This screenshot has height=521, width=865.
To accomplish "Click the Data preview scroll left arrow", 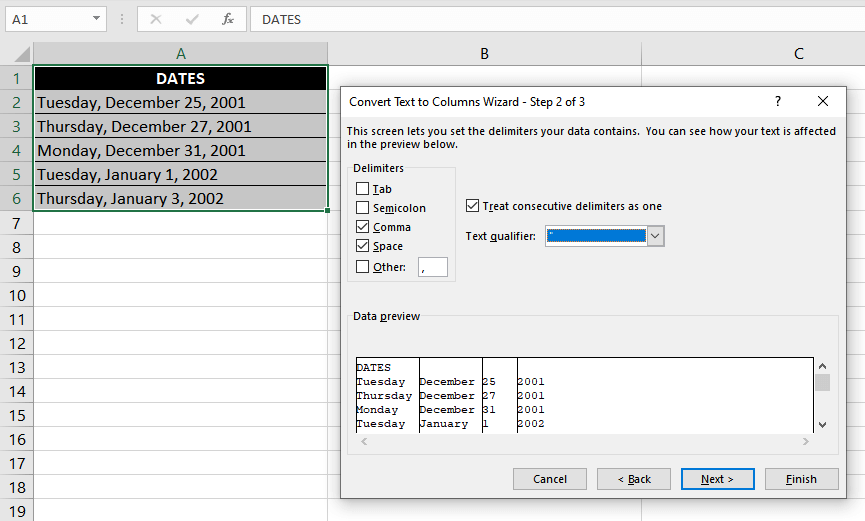I will [x=364, y=442].
